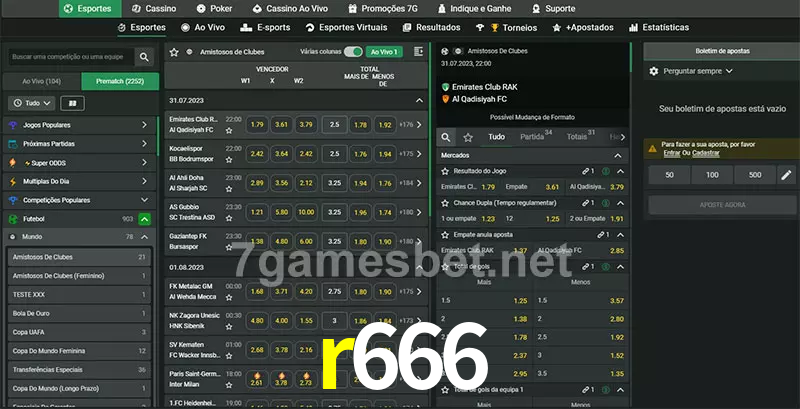Favorite the NK Zagora Unesic vs HNK Sibenik match
This screenshot has width=800, height=409.
click(229, 326)
